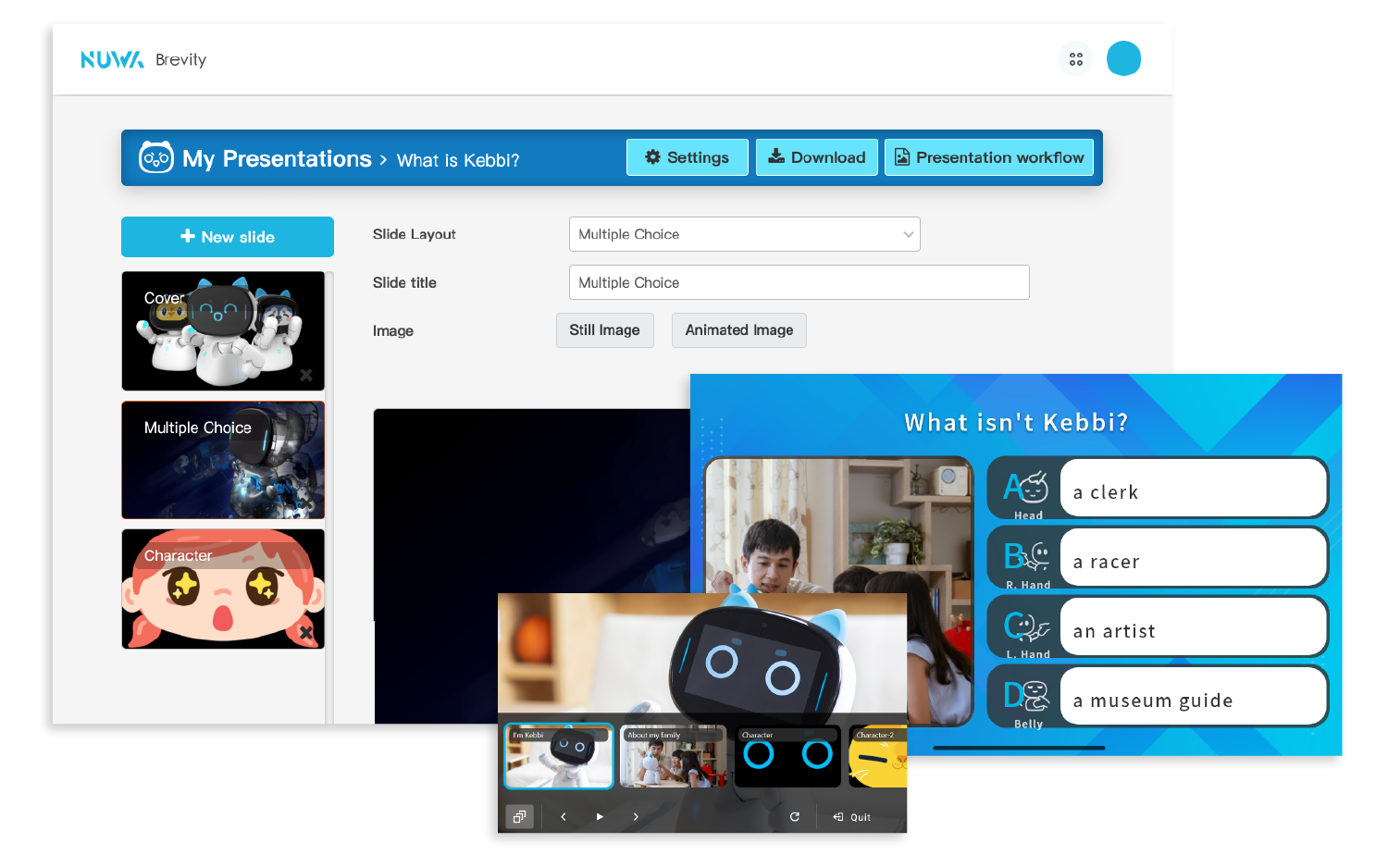Add a New slide
The image size is (1388, 868).
228,237
